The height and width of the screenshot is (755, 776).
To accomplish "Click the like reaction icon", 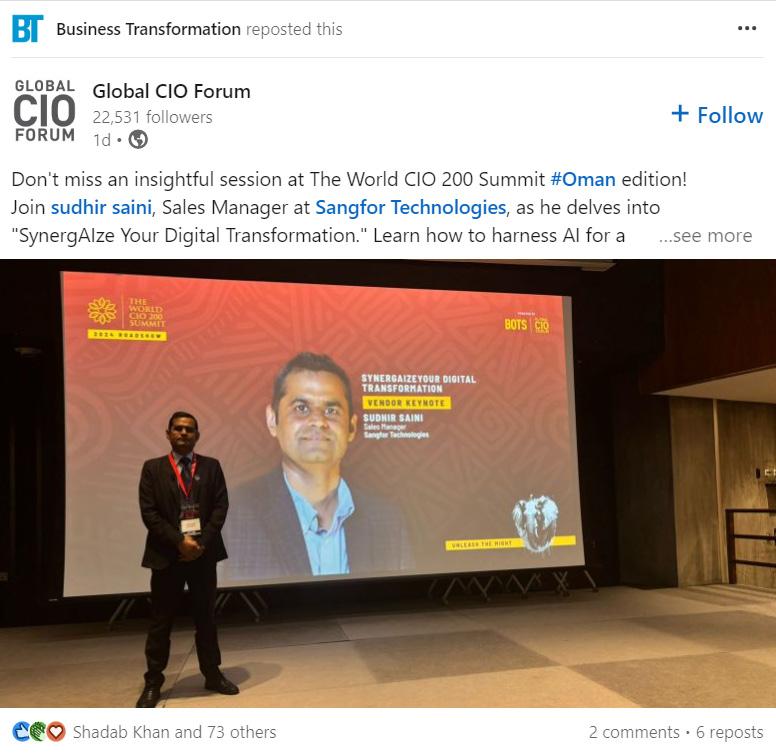I will 20,731.
